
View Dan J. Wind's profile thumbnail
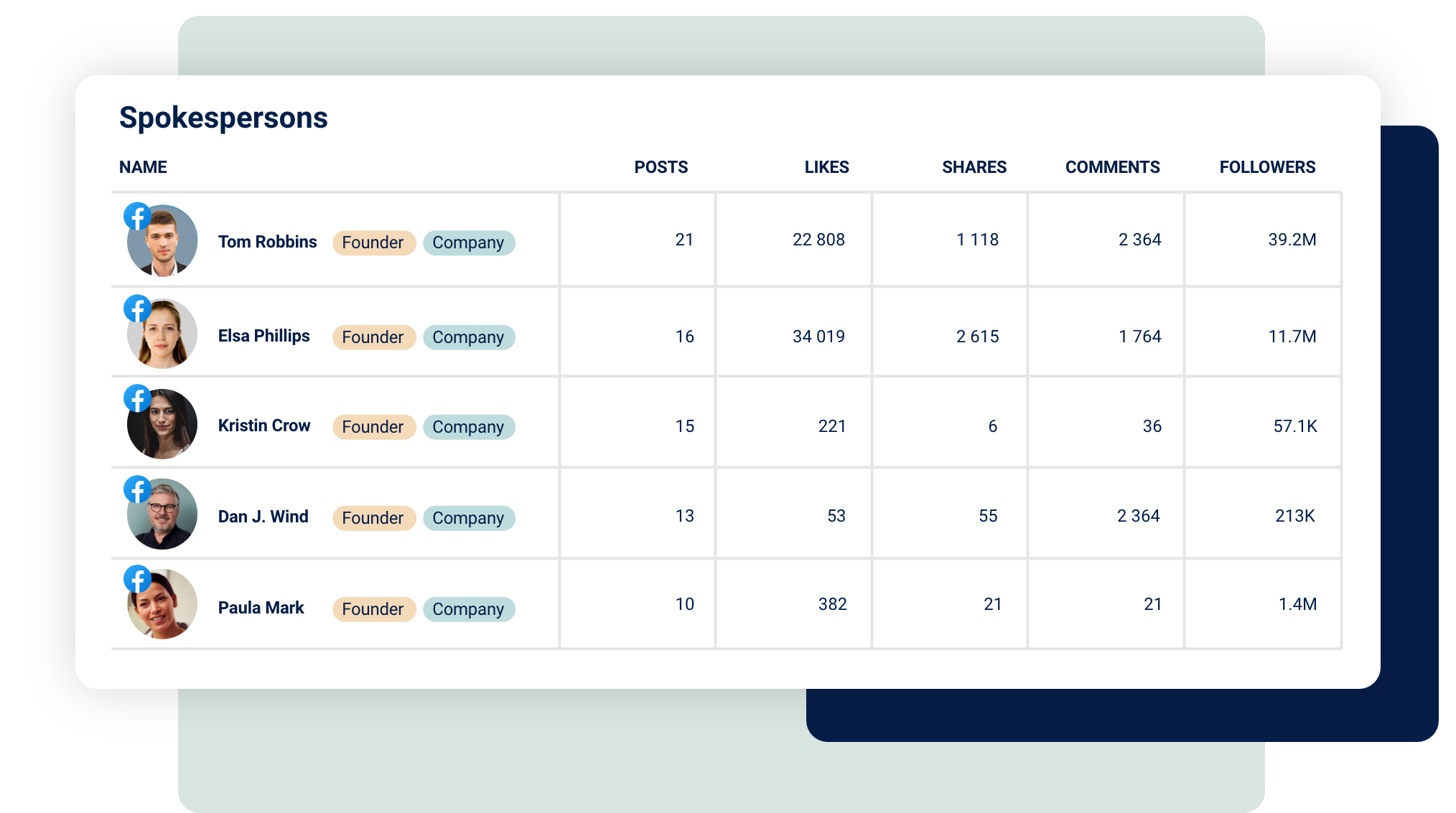tap(162, 514)
